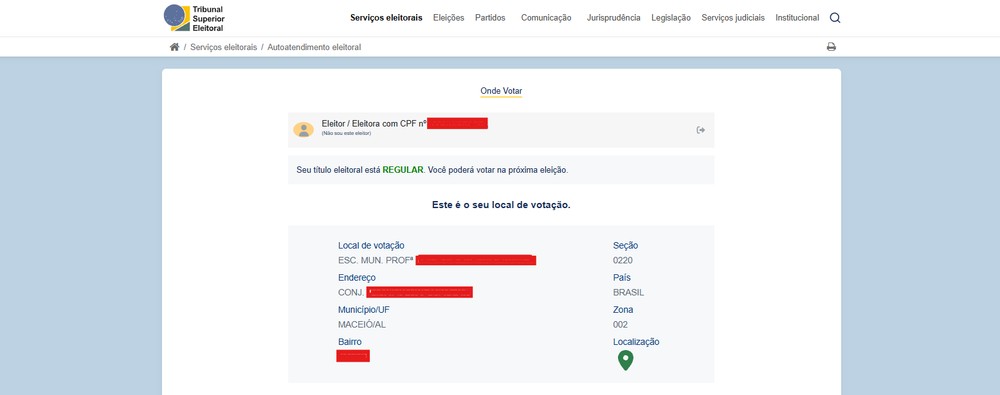This screenshot has width=1000, height=395.
Task: Click the 'Bairro' label
Action: pyautogui.click(x=349, y=342)
